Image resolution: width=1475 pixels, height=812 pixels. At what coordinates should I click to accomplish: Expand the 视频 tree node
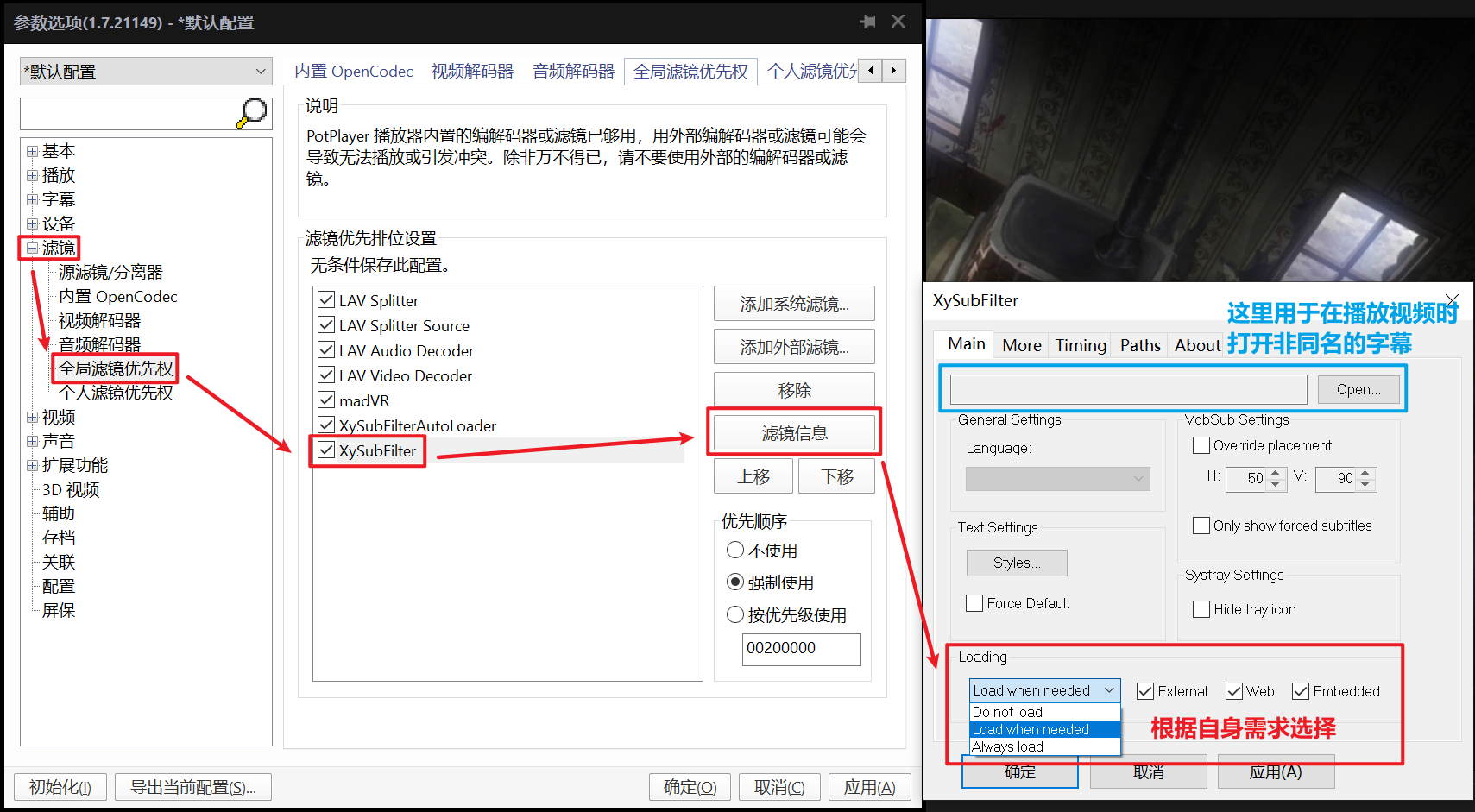(x=32, y=418)
